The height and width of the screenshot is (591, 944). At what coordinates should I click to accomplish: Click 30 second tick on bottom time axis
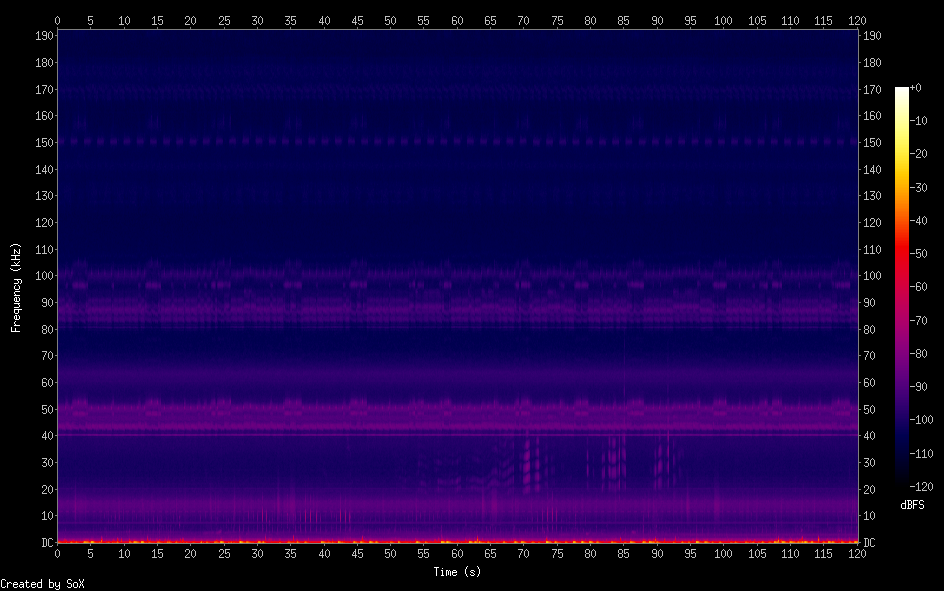[257, 553]
